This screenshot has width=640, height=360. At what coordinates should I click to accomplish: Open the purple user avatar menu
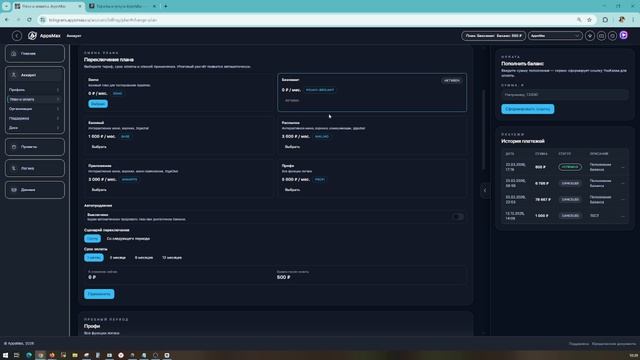(x=624, y=36)
